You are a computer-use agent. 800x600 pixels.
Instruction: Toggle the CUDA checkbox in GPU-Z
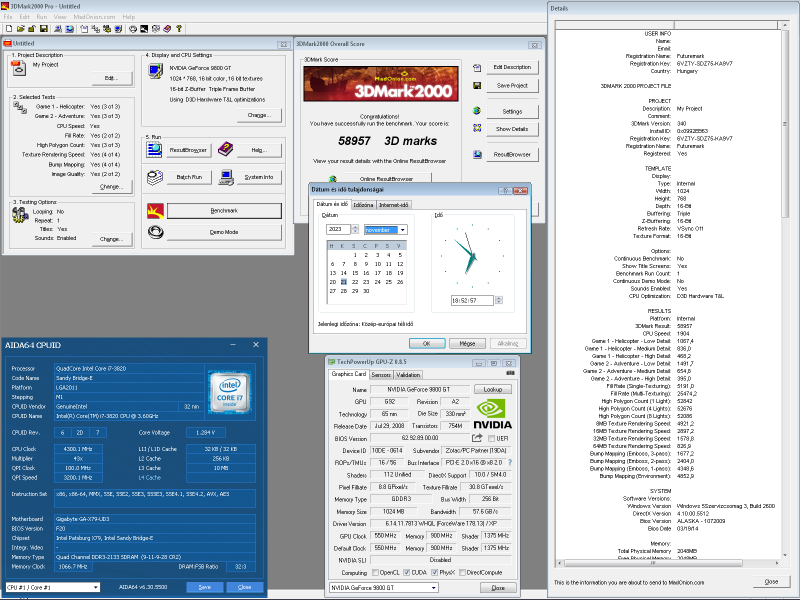pyautogui.click(x=407, y=572)
